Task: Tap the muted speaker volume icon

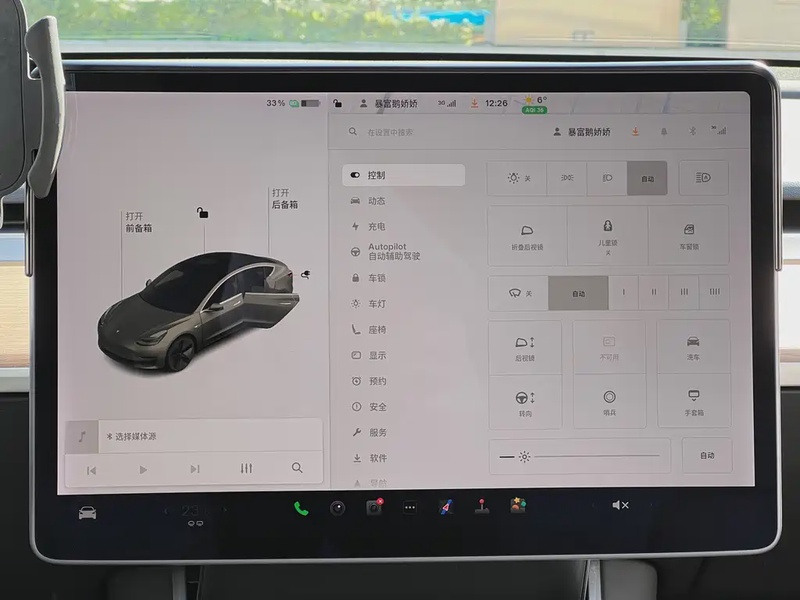Action: click(x=620, y=505)
